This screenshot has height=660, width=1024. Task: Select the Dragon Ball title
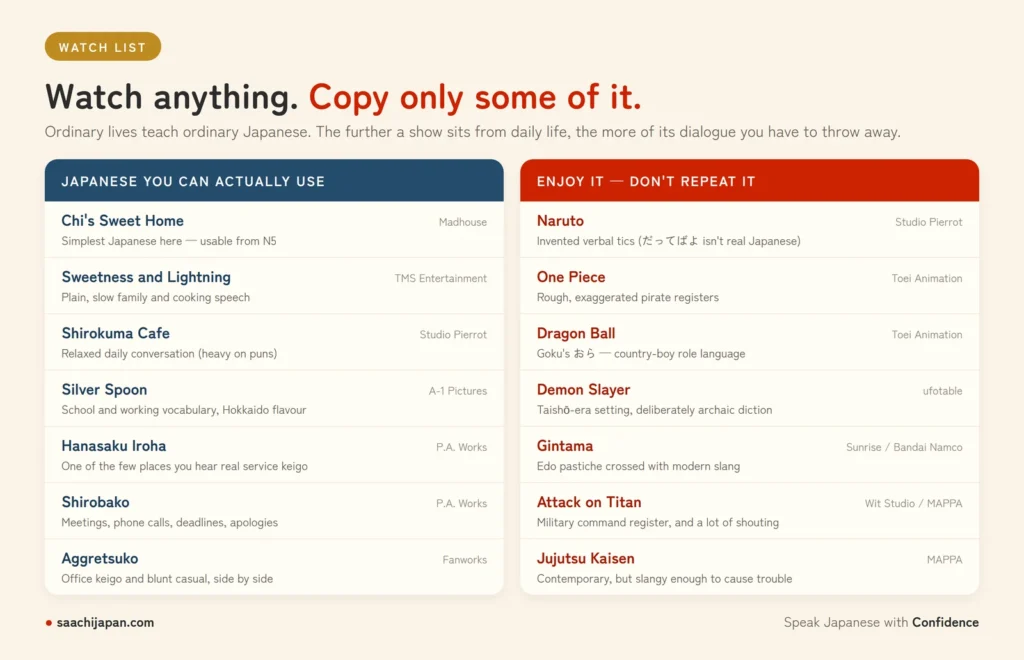(576, 334)
